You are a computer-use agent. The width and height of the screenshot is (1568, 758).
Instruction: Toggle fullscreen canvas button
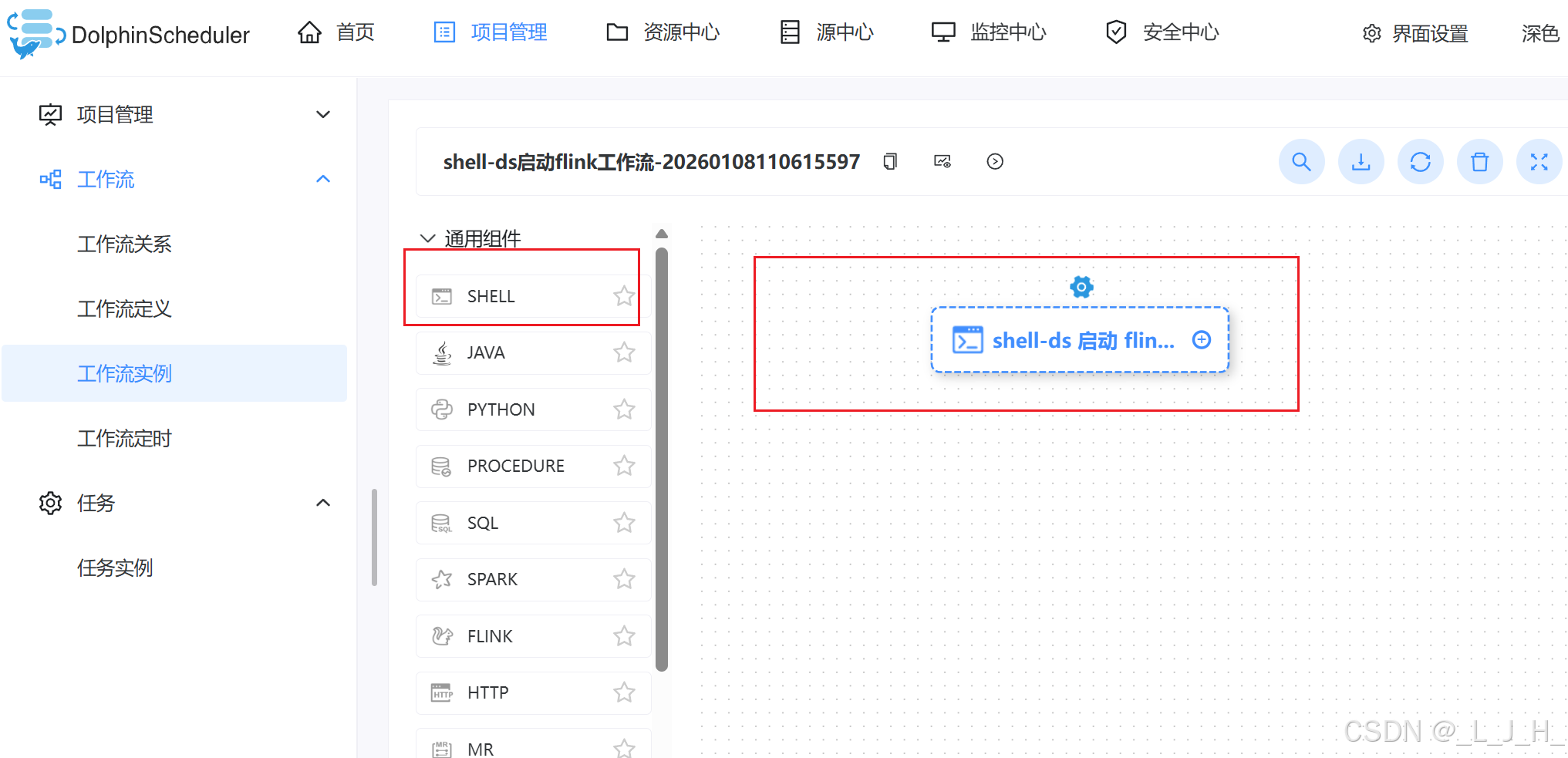coord(1539,162)
